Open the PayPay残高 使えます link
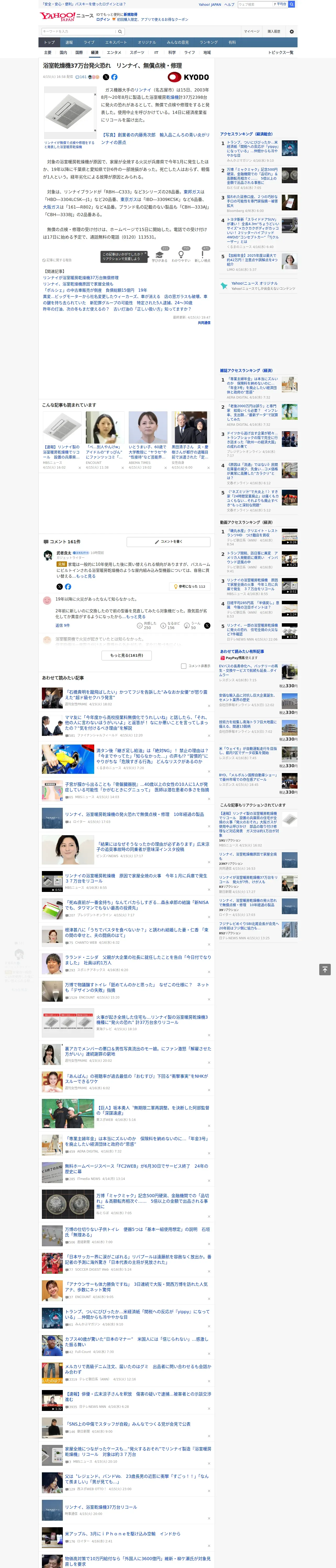The width and height of the screenshot is (336, 1568). 239,658
